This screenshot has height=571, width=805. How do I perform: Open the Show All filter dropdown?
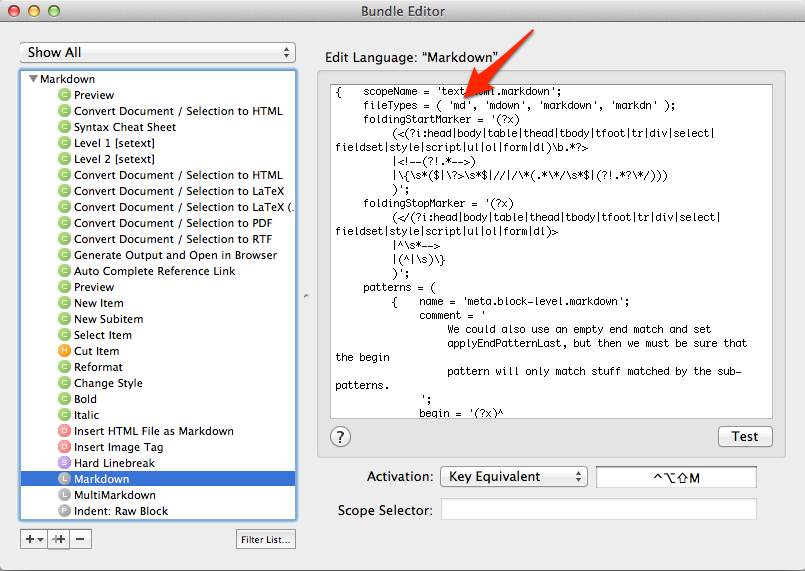(x=158, y=52)
